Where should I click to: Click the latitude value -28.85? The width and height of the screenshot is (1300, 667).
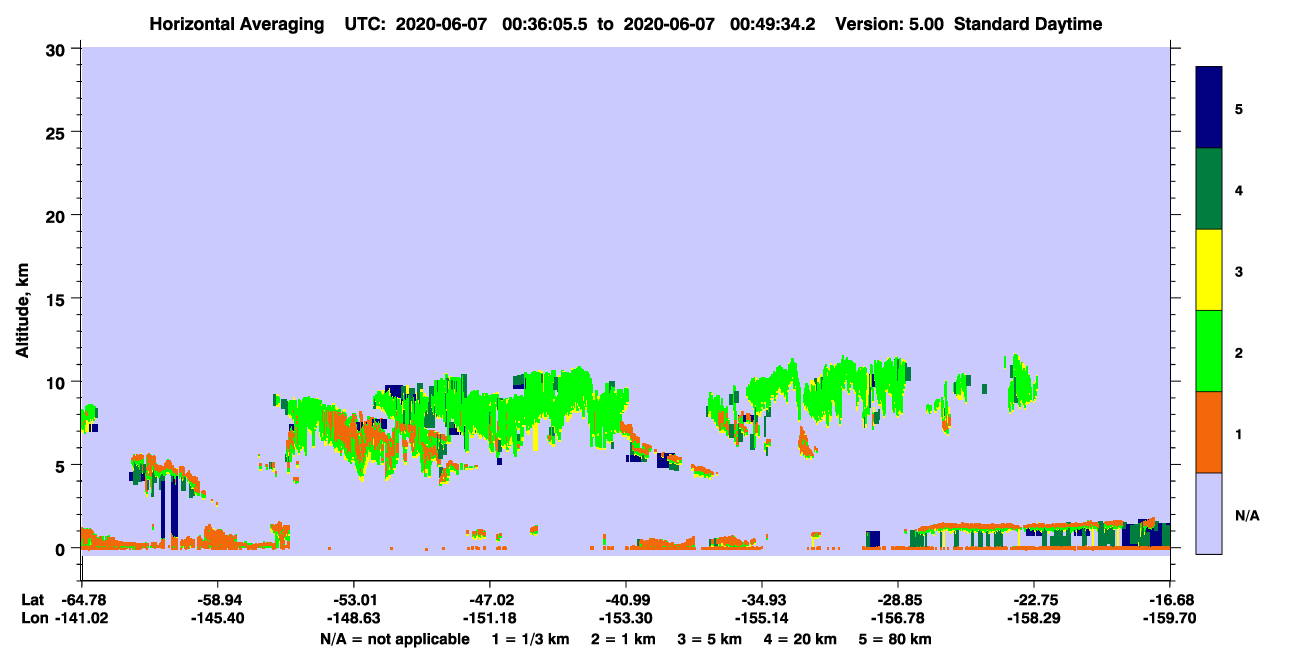click(898, 600)
